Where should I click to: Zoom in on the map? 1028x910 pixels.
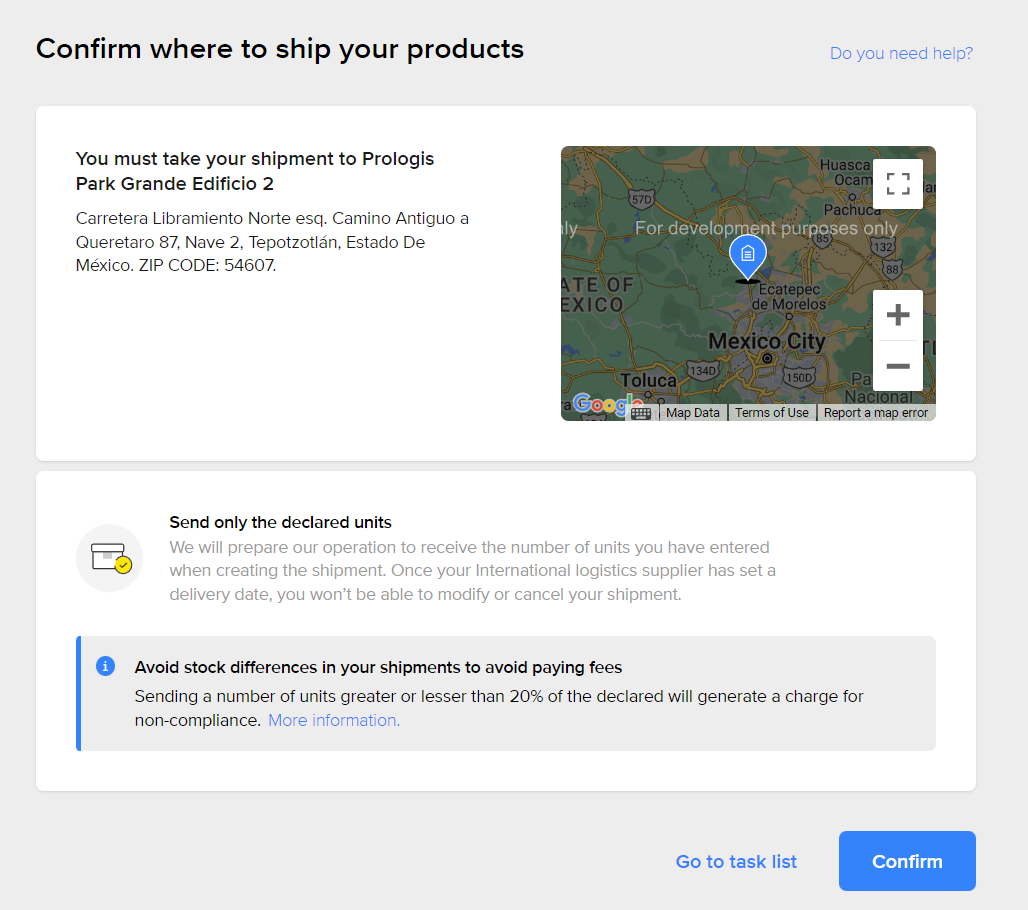pos(897,315)
